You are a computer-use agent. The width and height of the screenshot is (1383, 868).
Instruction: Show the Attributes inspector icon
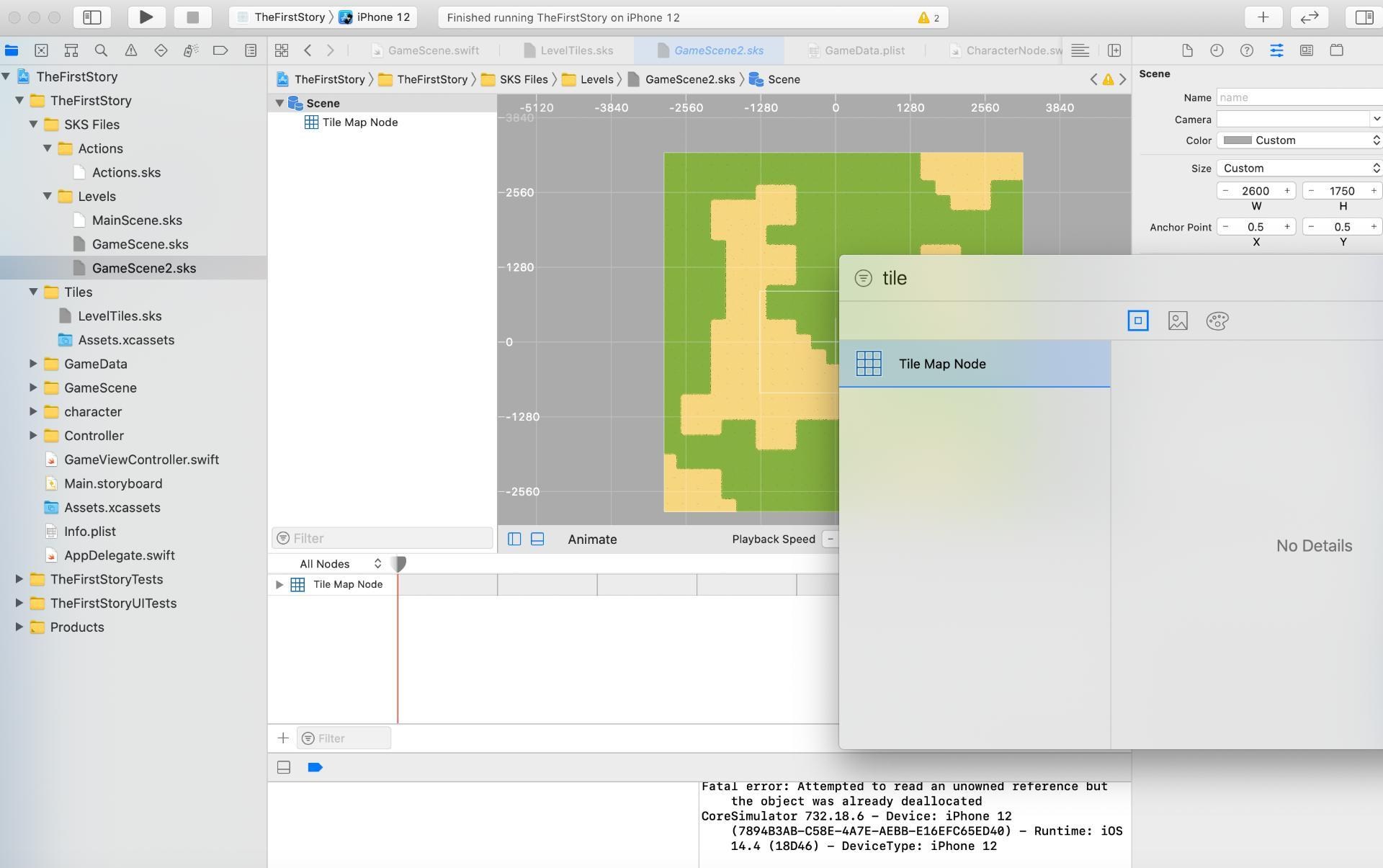[x=1276, y=50]
